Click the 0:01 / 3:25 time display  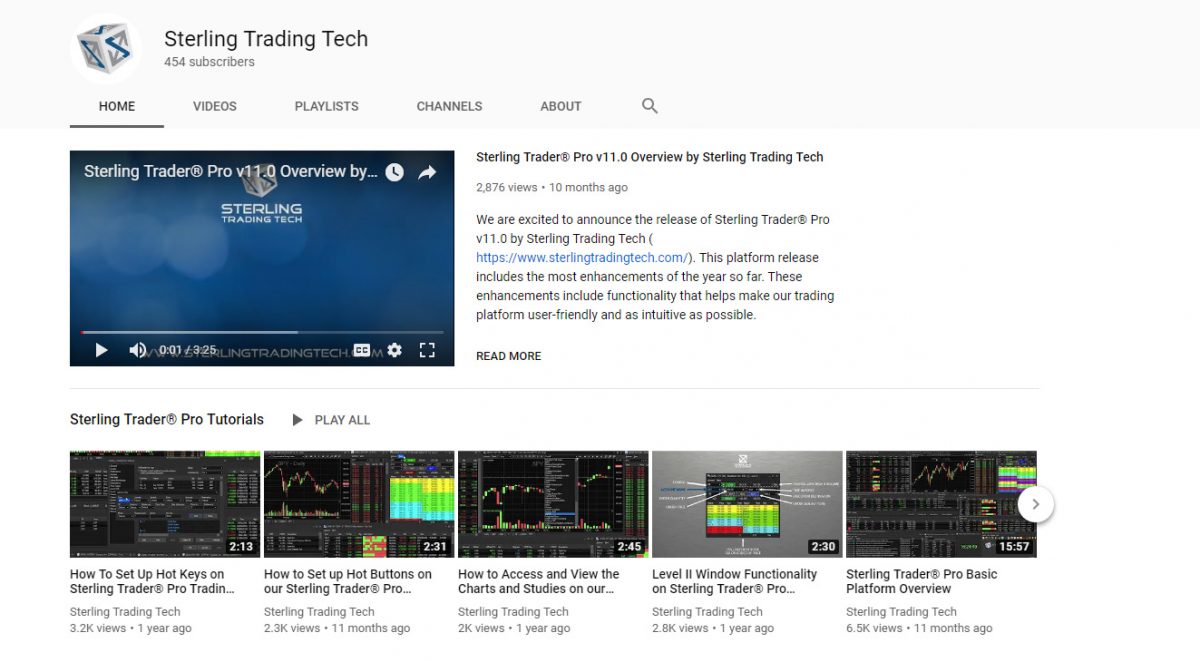[x=188, y=350]
